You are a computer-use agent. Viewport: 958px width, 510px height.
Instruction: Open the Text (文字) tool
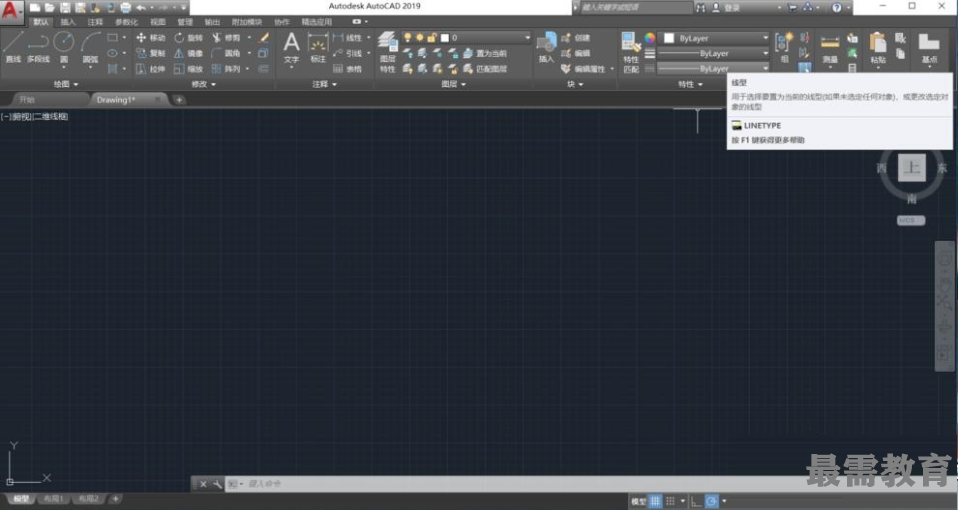point(291,48)
